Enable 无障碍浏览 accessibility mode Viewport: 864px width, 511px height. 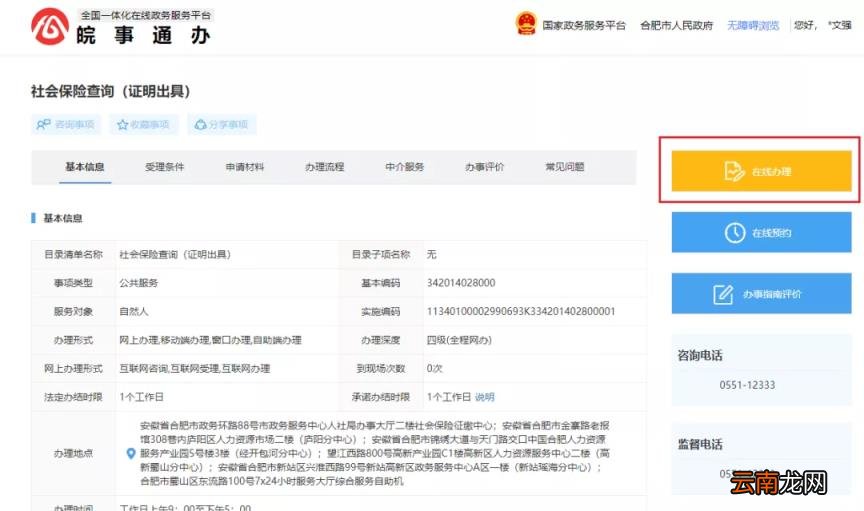pos(753,25)
